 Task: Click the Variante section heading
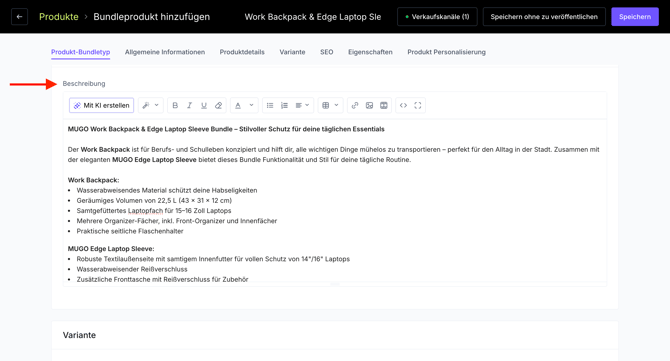tap(79, 335)
